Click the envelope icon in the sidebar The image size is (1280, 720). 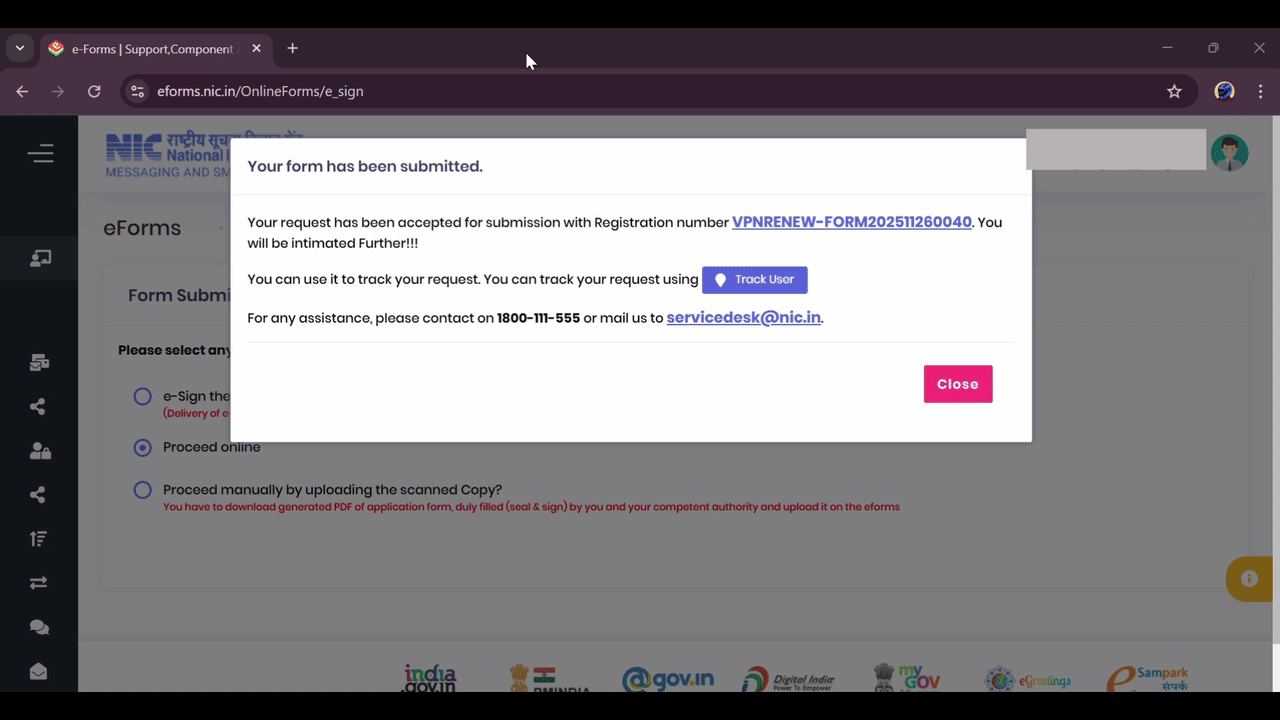[39, 671]
